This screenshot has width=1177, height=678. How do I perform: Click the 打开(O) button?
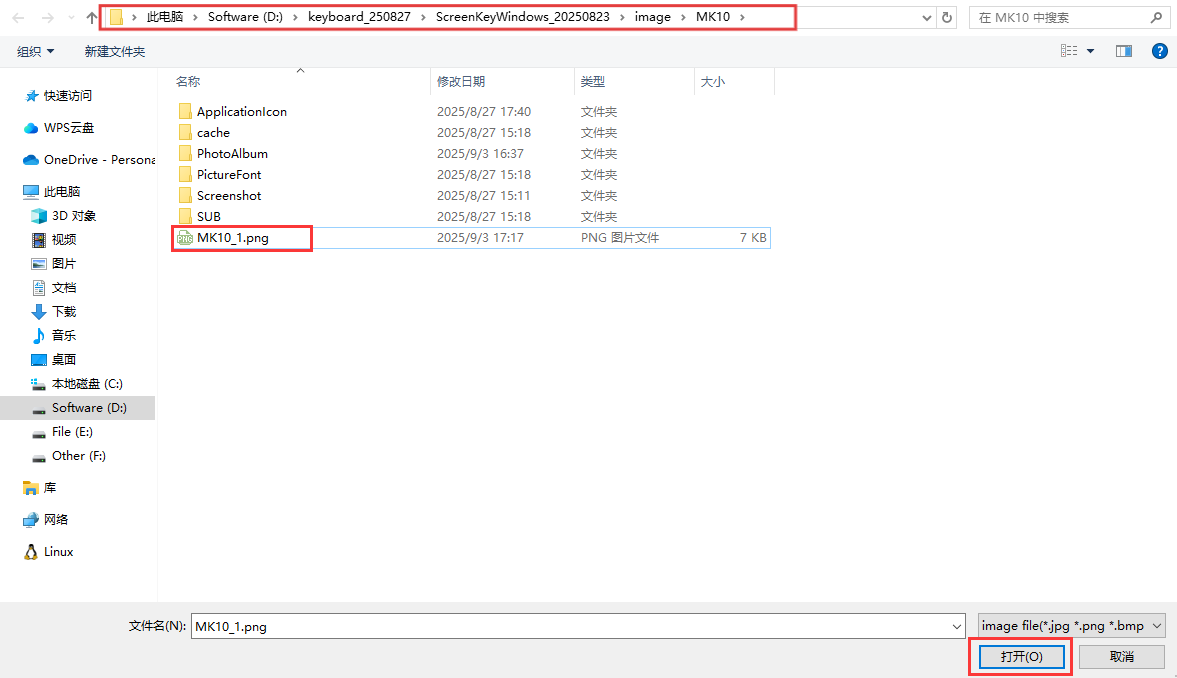pyautogui.click(x=1021, y=657)
